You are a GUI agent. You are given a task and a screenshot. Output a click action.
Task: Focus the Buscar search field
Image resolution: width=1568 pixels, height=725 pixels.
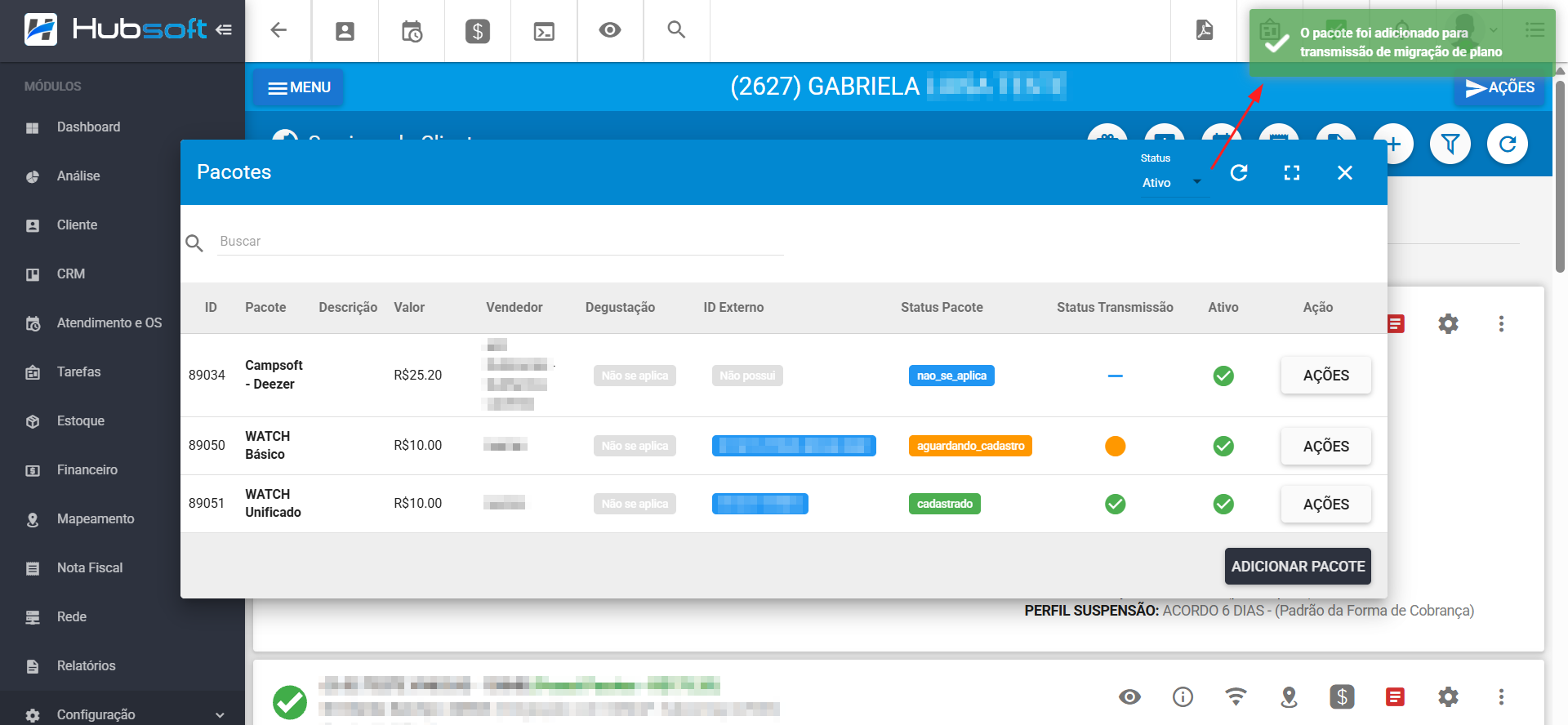pos(500,242)
